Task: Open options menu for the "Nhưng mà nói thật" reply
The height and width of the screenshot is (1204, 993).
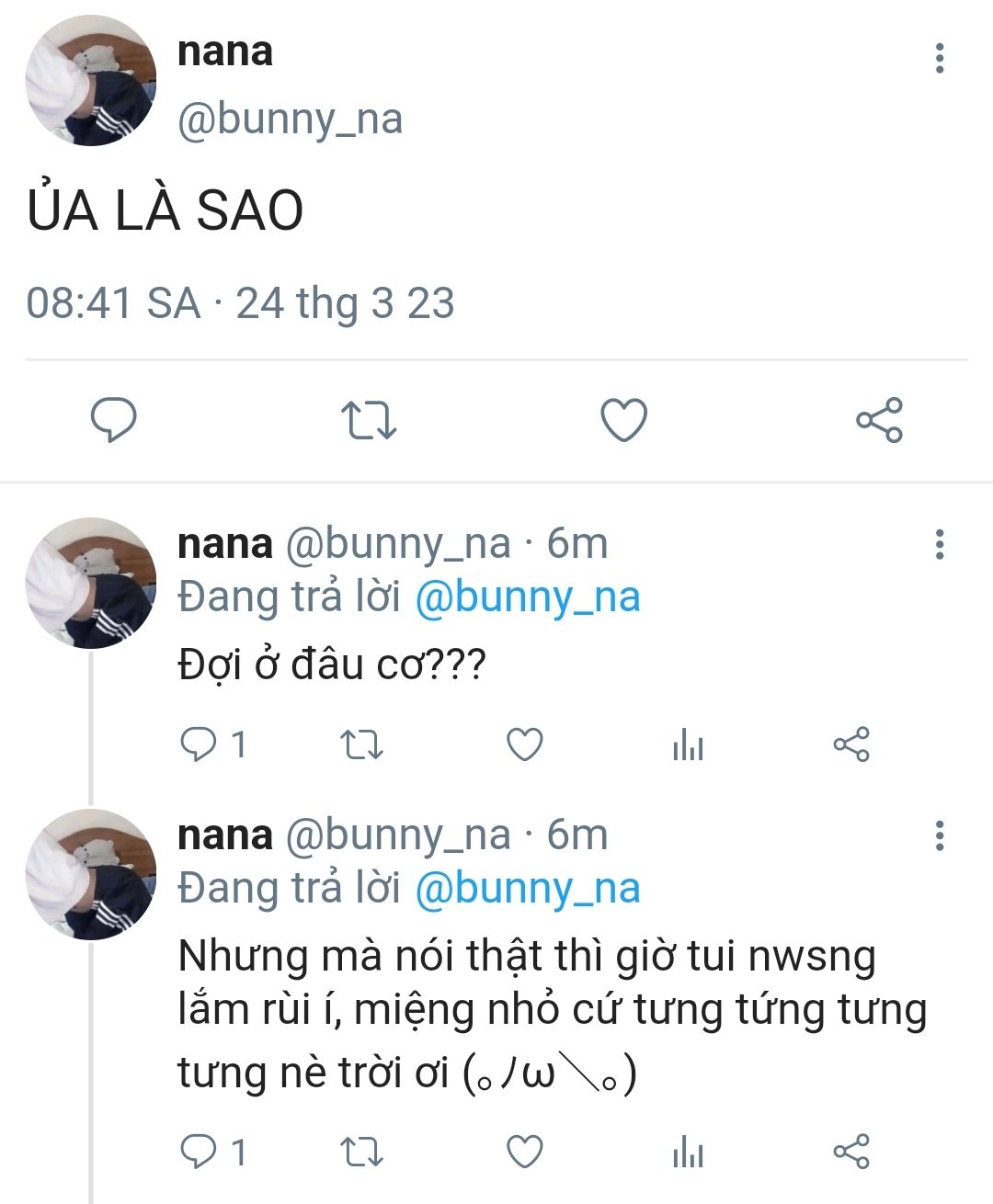Action: (939, 835)
